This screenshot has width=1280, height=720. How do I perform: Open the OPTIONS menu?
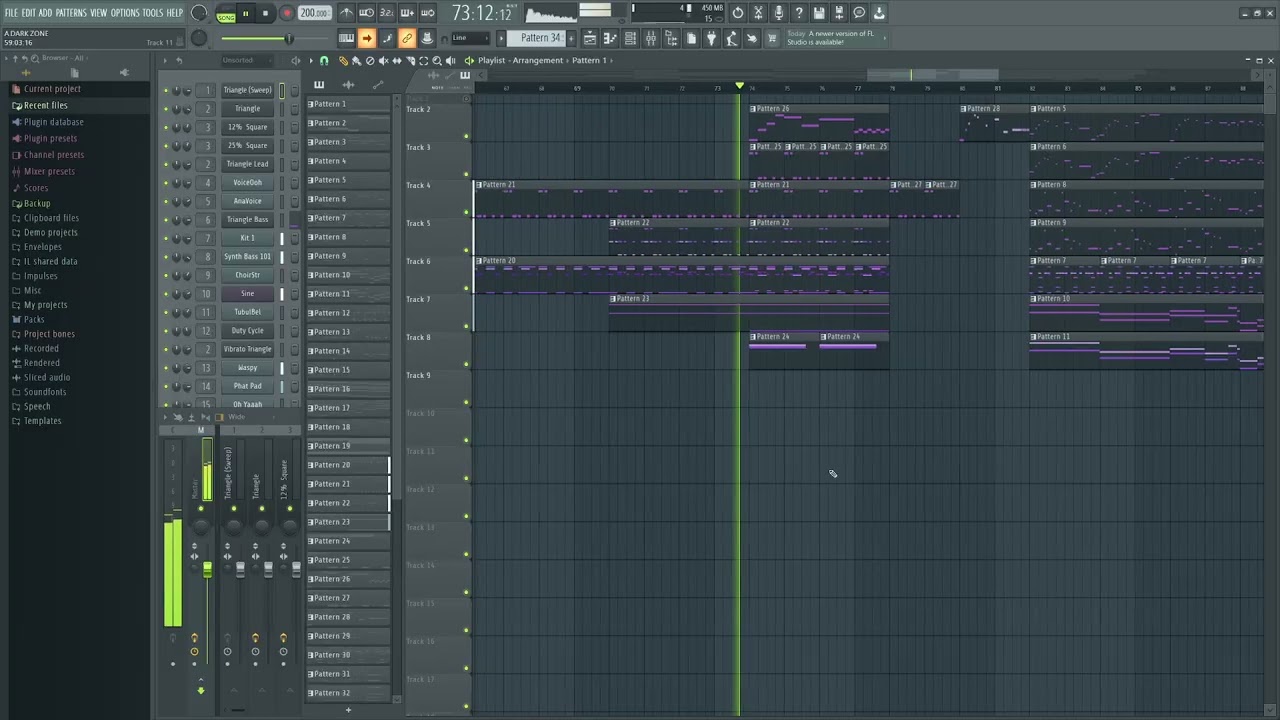125,13
